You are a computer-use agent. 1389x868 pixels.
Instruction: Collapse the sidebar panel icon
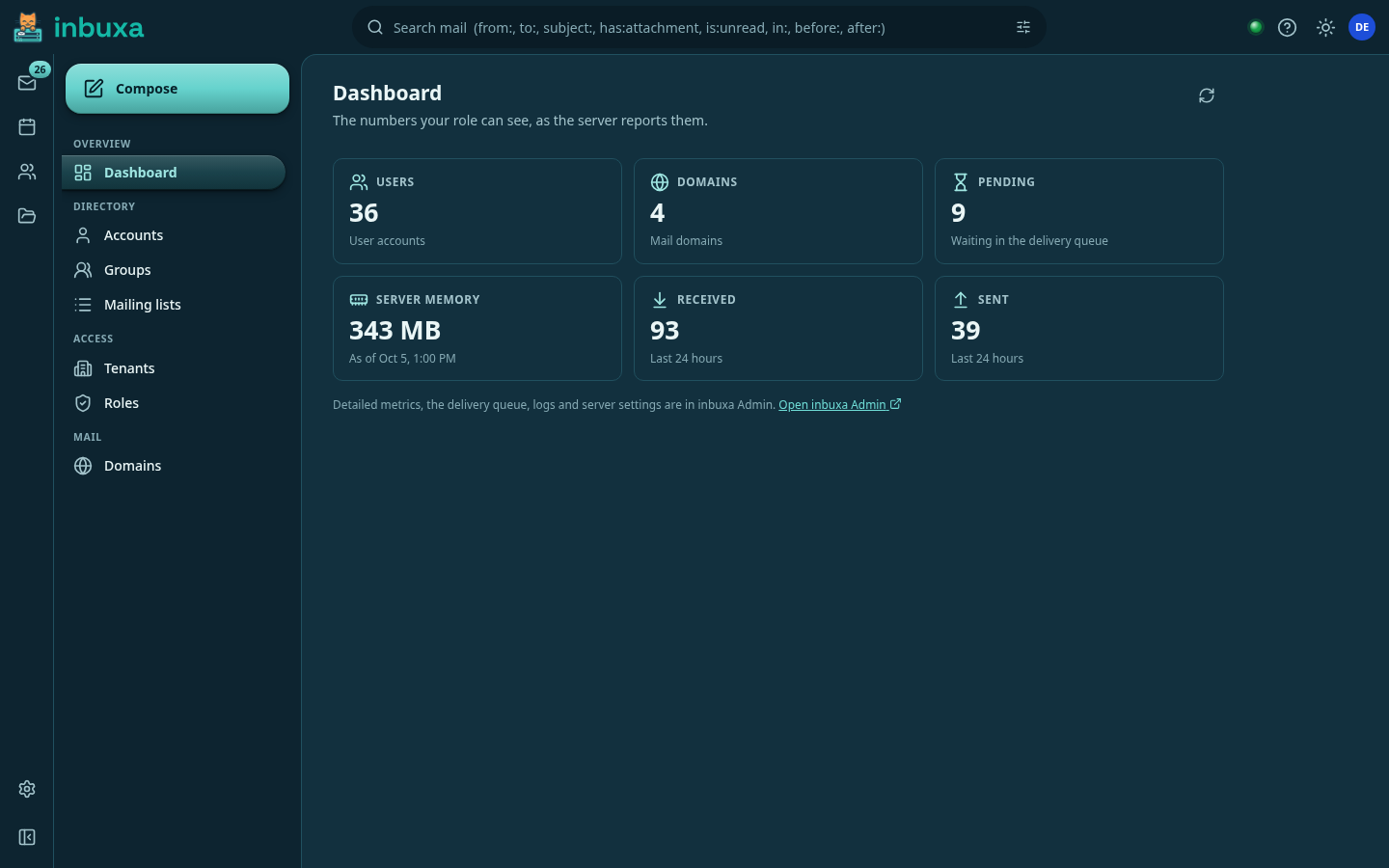pos(27,837)
